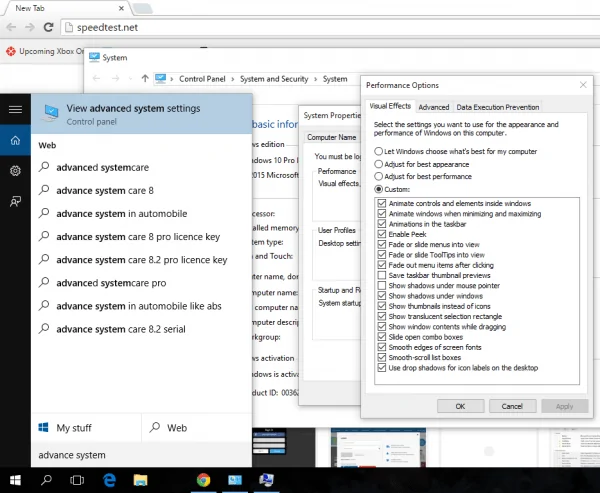
Task: Reload the page in Chrome
Action: click(x=48, y=27)
